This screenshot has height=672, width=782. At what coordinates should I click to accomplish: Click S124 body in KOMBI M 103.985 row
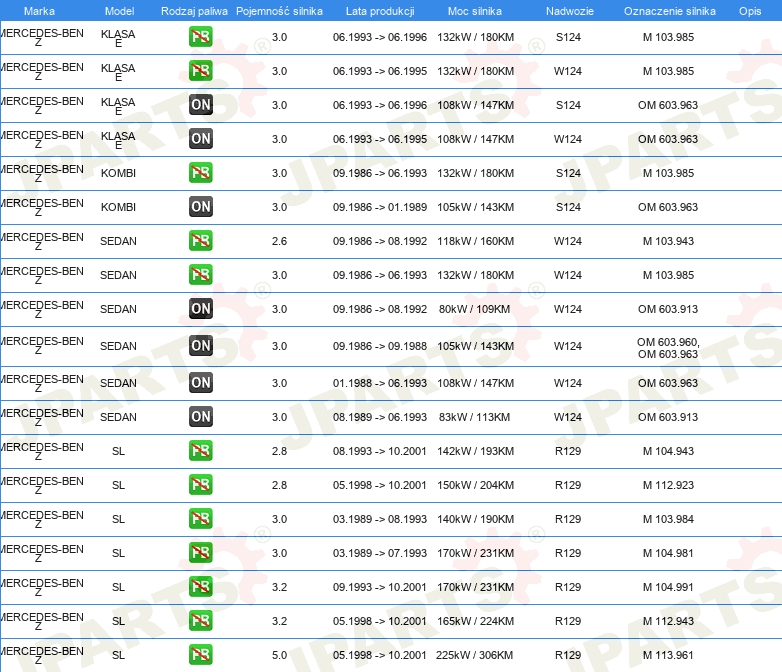[x=568, y=173]
